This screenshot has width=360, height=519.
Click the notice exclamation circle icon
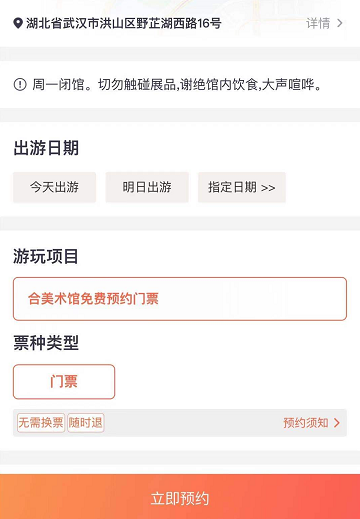[20, 84]
